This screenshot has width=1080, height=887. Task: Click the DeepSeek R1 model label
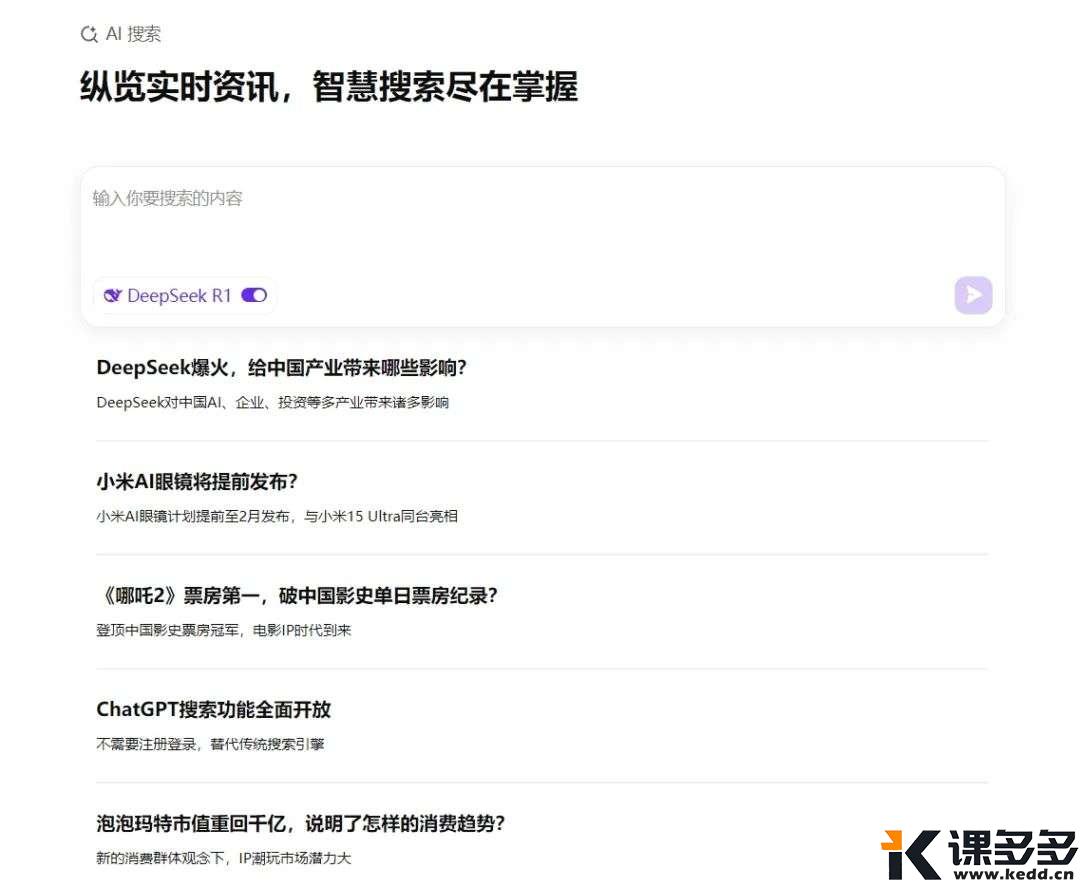click(x=179, y=295)
